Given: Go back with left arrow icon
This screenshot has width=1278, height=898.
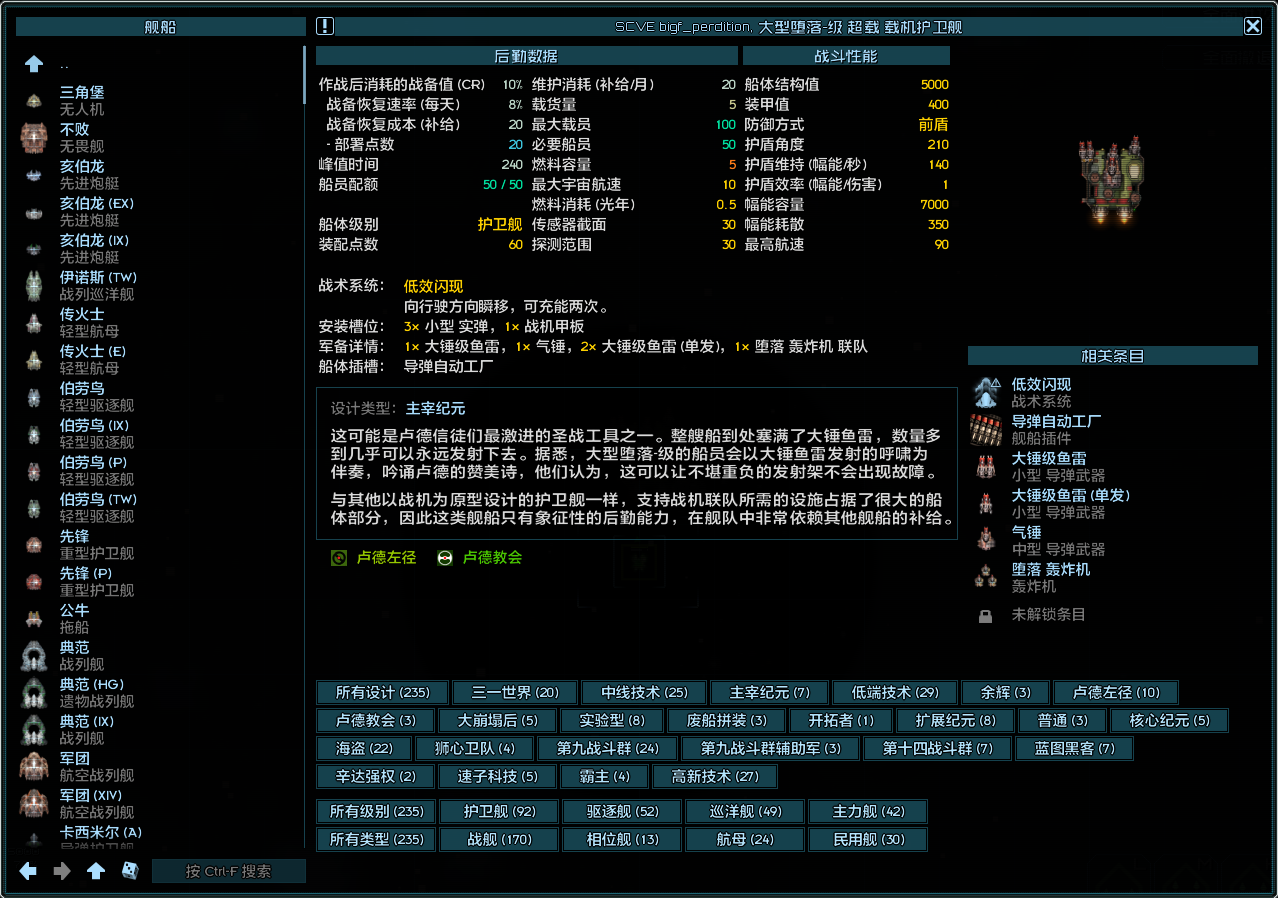Looking at the screenshot, I should click(28, 871).
